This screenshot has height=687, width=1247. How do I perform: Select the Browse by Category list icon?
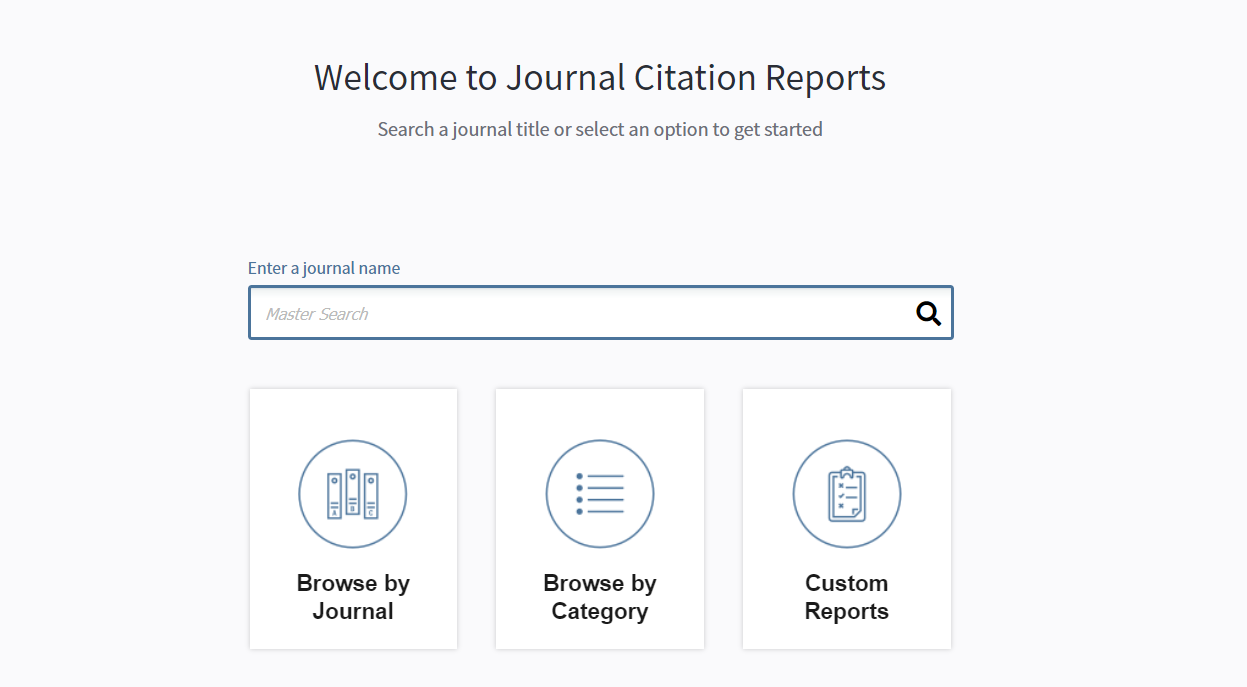(x=599, y=494)
